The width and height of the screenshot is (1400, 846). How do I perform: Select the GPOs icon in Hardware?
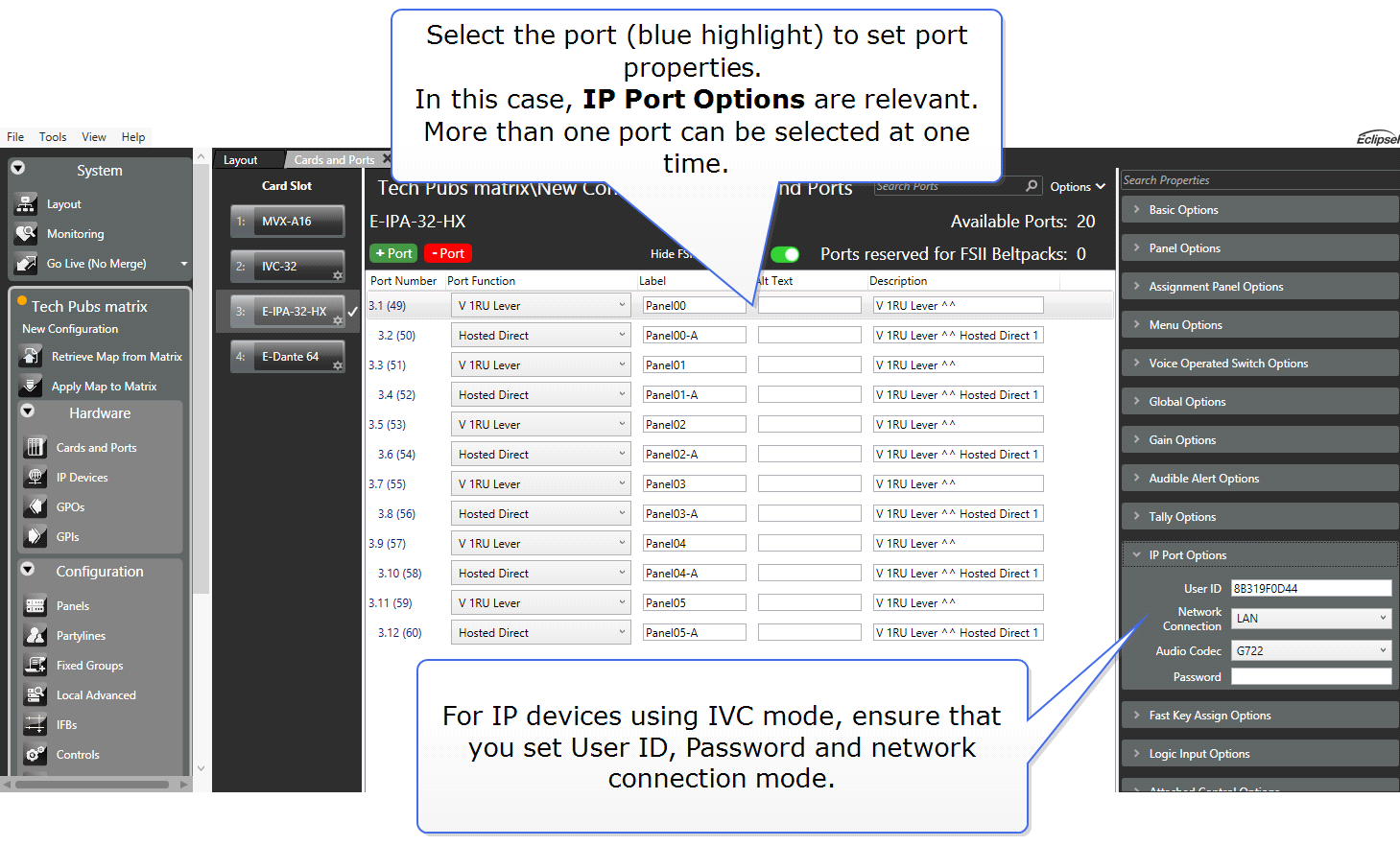point(36,507)
